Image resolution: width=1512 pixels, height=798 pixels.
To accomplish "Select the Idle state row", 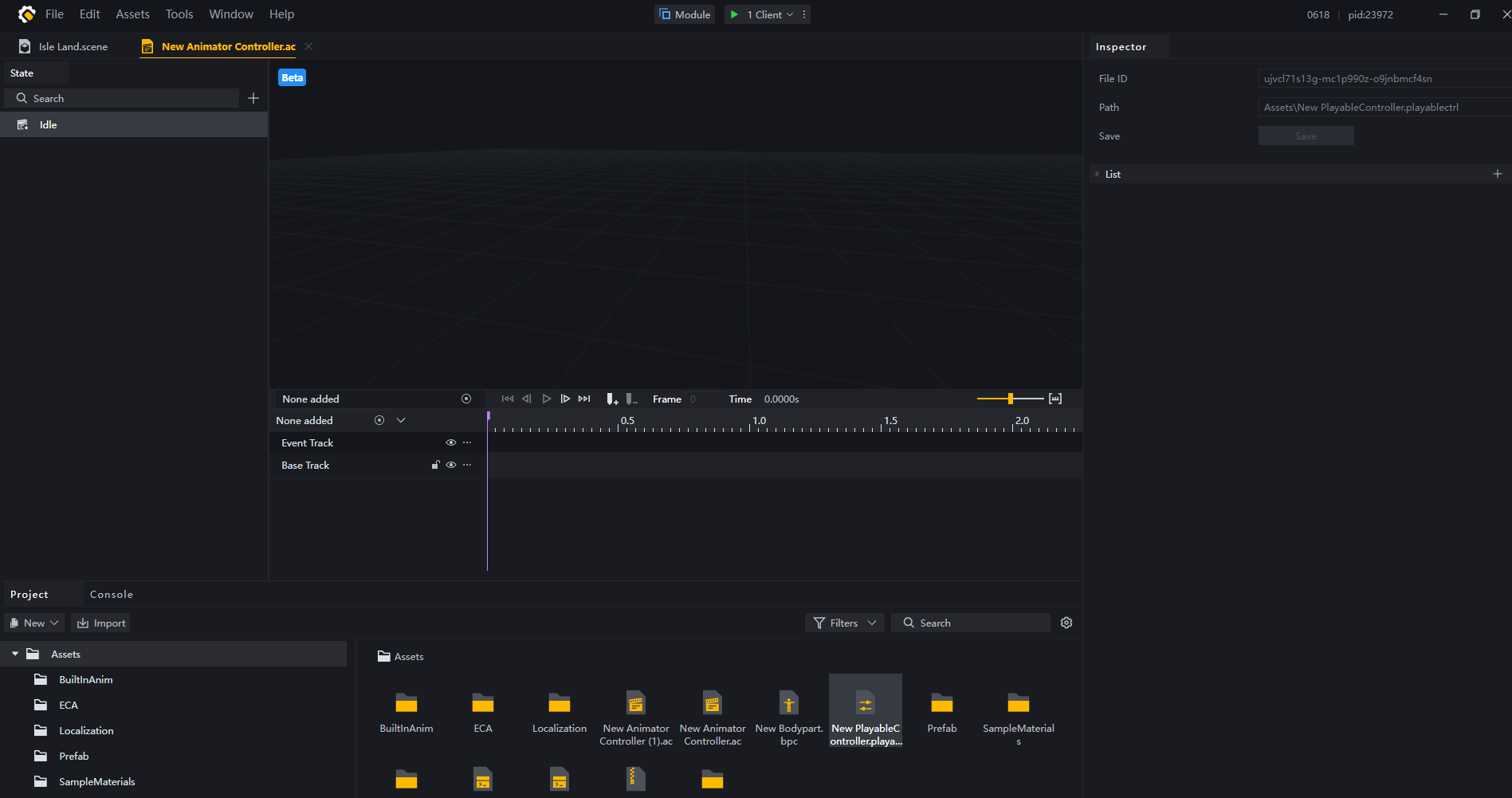I will click(x=134, y=124).
